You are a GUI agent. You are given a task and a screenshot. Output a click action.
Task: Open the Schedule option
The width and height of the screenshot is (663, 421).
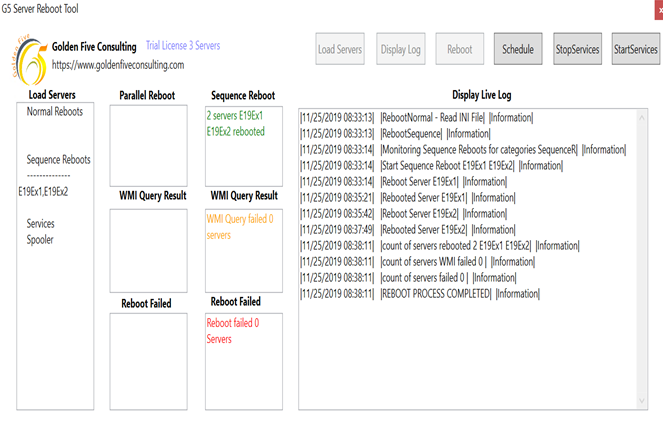coord(517,49)
